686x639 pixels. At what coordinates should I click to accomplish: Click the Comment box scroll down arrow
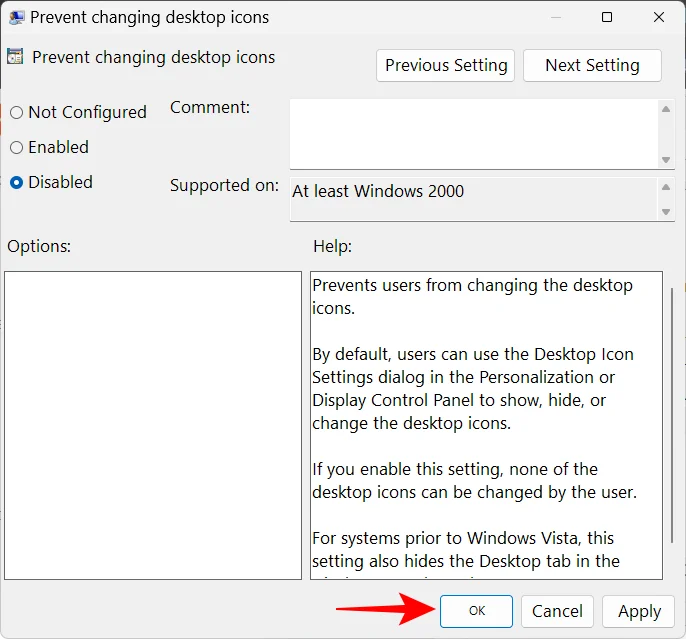click(666, 160)
